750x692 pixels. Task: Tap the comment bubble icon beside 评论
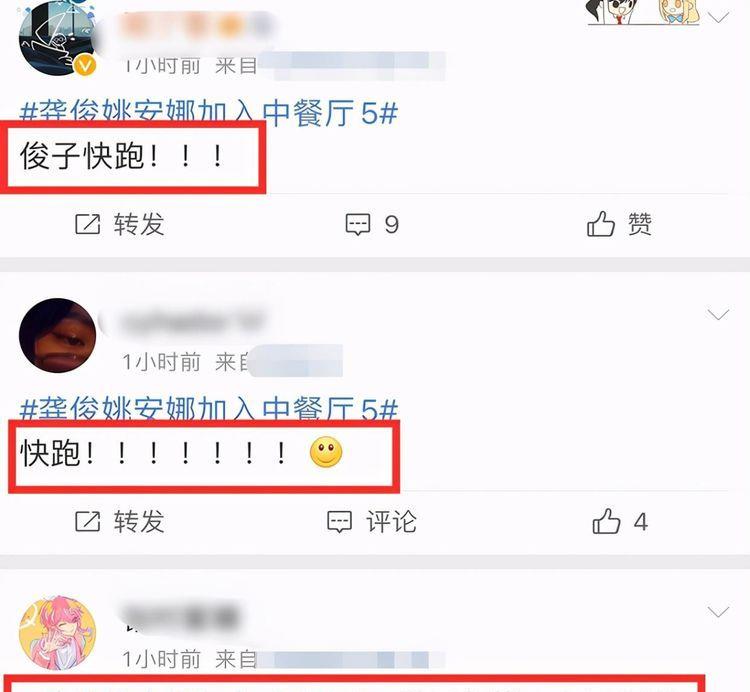tap(339, 521)
